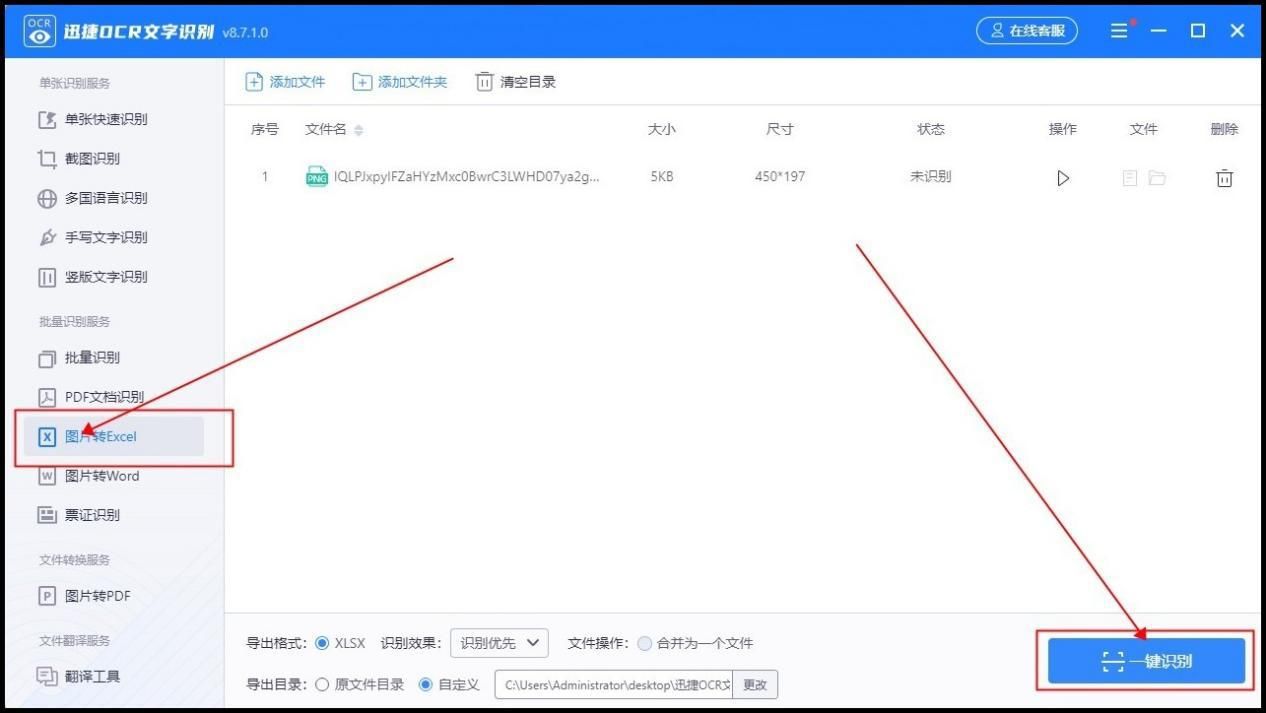
Task: Click 大小 column header
Action: pos(662,130)
